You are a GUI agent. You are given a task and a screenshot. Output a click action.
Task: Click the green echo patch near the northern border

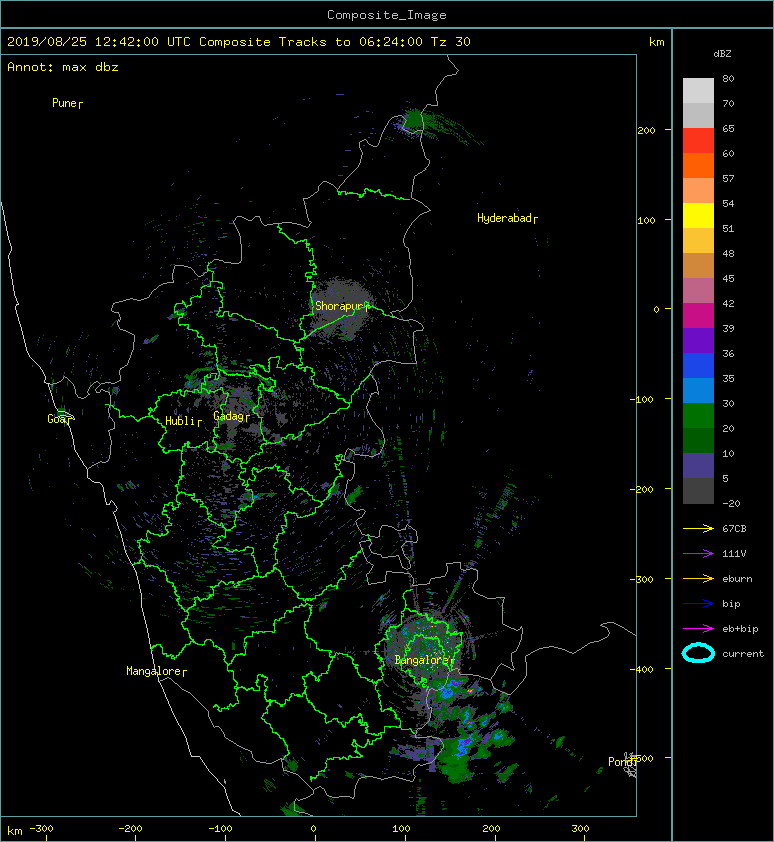(x=414, y=119)
